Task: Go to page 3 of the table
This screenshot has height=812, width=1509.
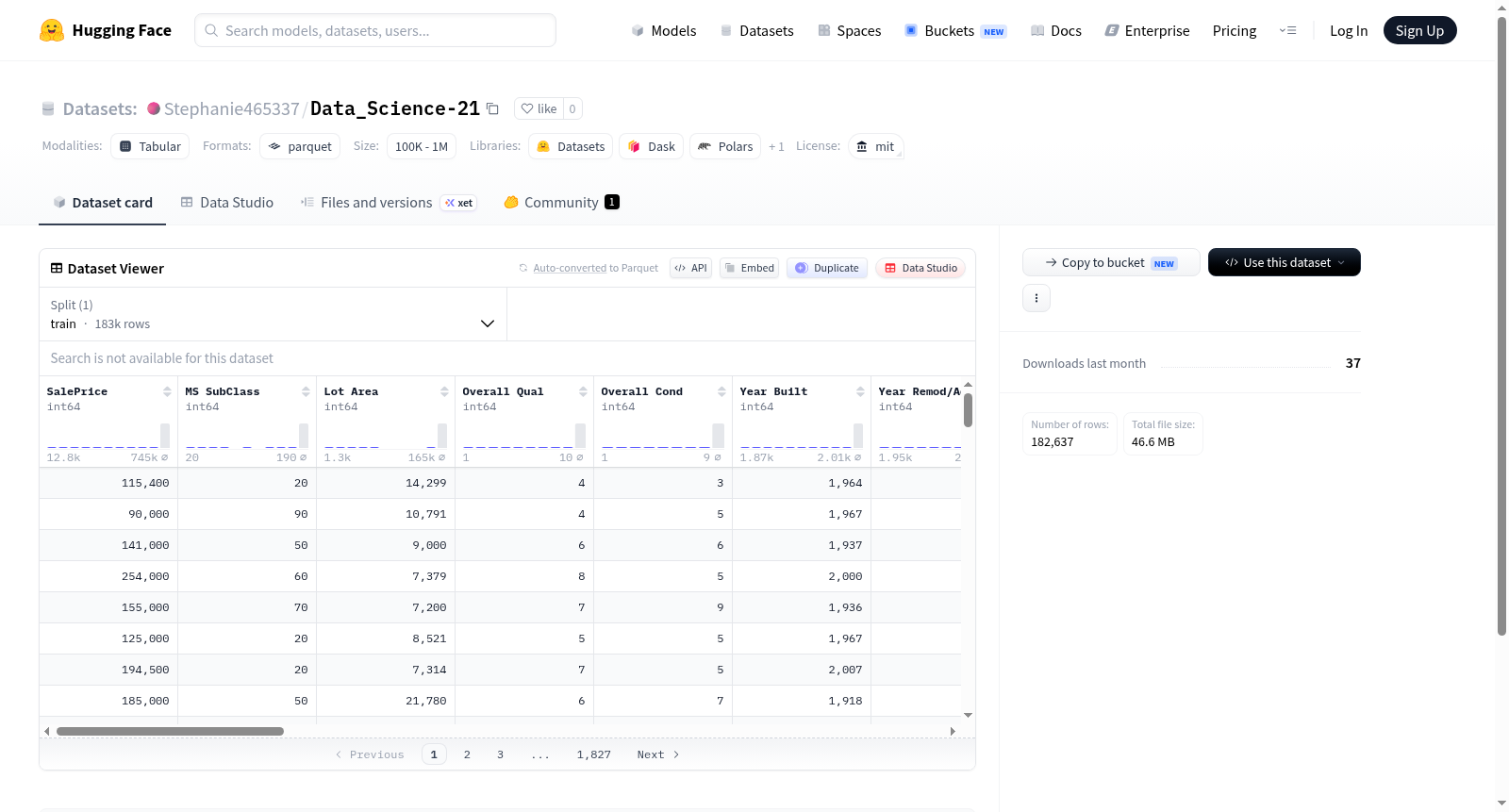Action: point(500,754)
